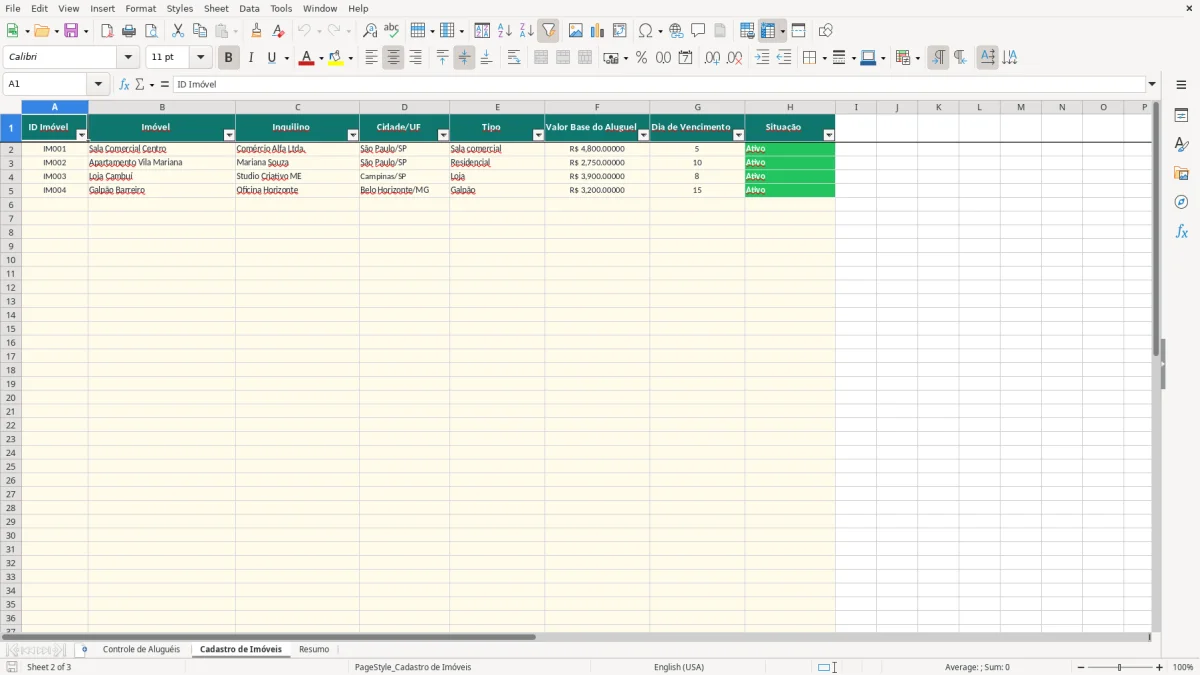Select row 5 header

click(x=11, y=190)
